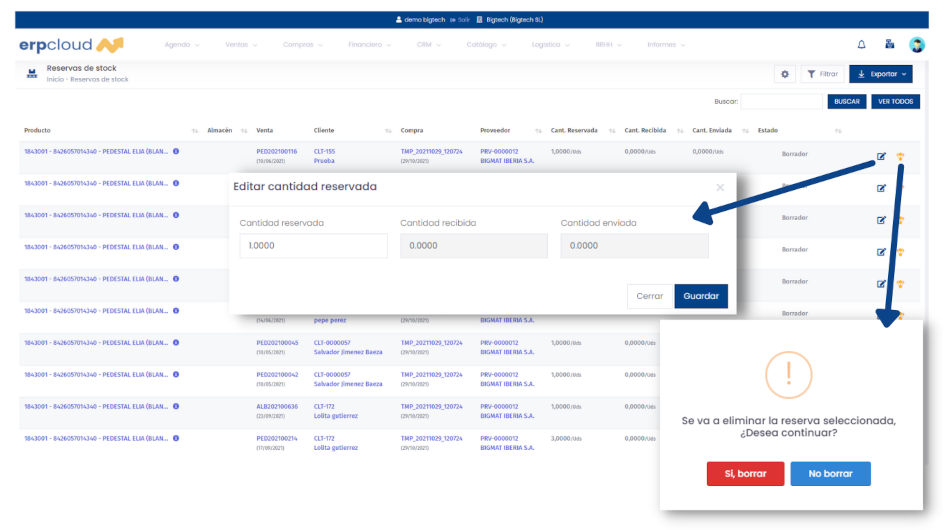950x530 pixels.
Task: Open the user avatar profile picture
Action: tap(917, 45)
